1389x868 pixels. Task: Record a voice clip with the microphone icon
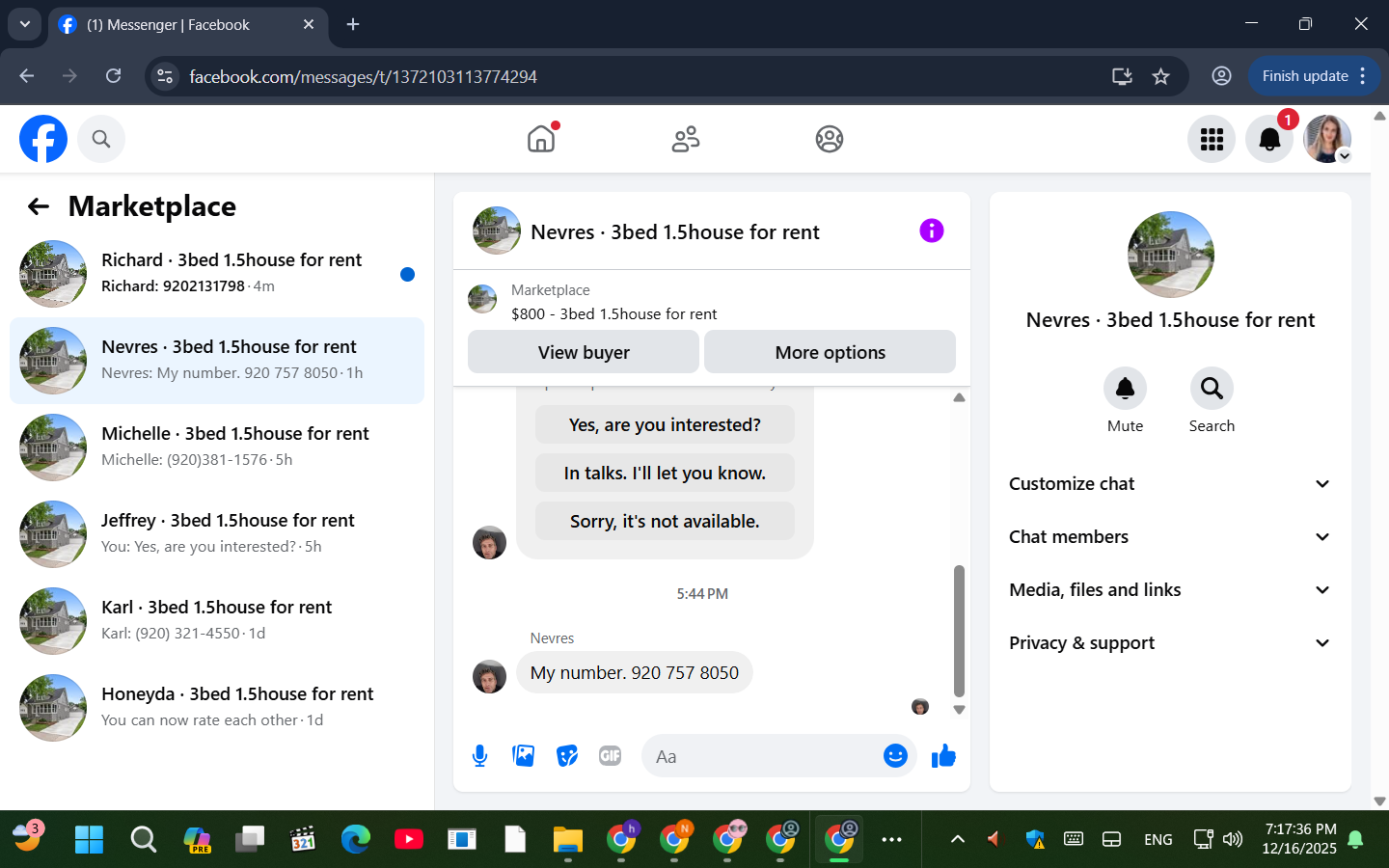click(479, 756)
